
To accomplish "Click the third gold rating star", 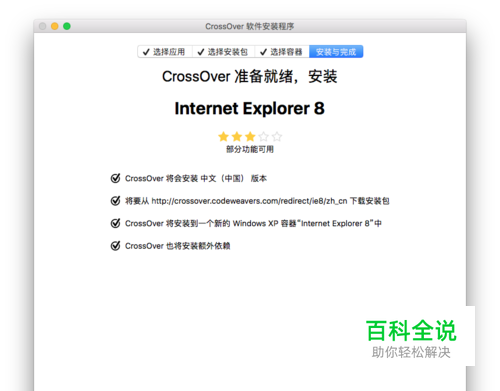I will [x=250, y=136].
